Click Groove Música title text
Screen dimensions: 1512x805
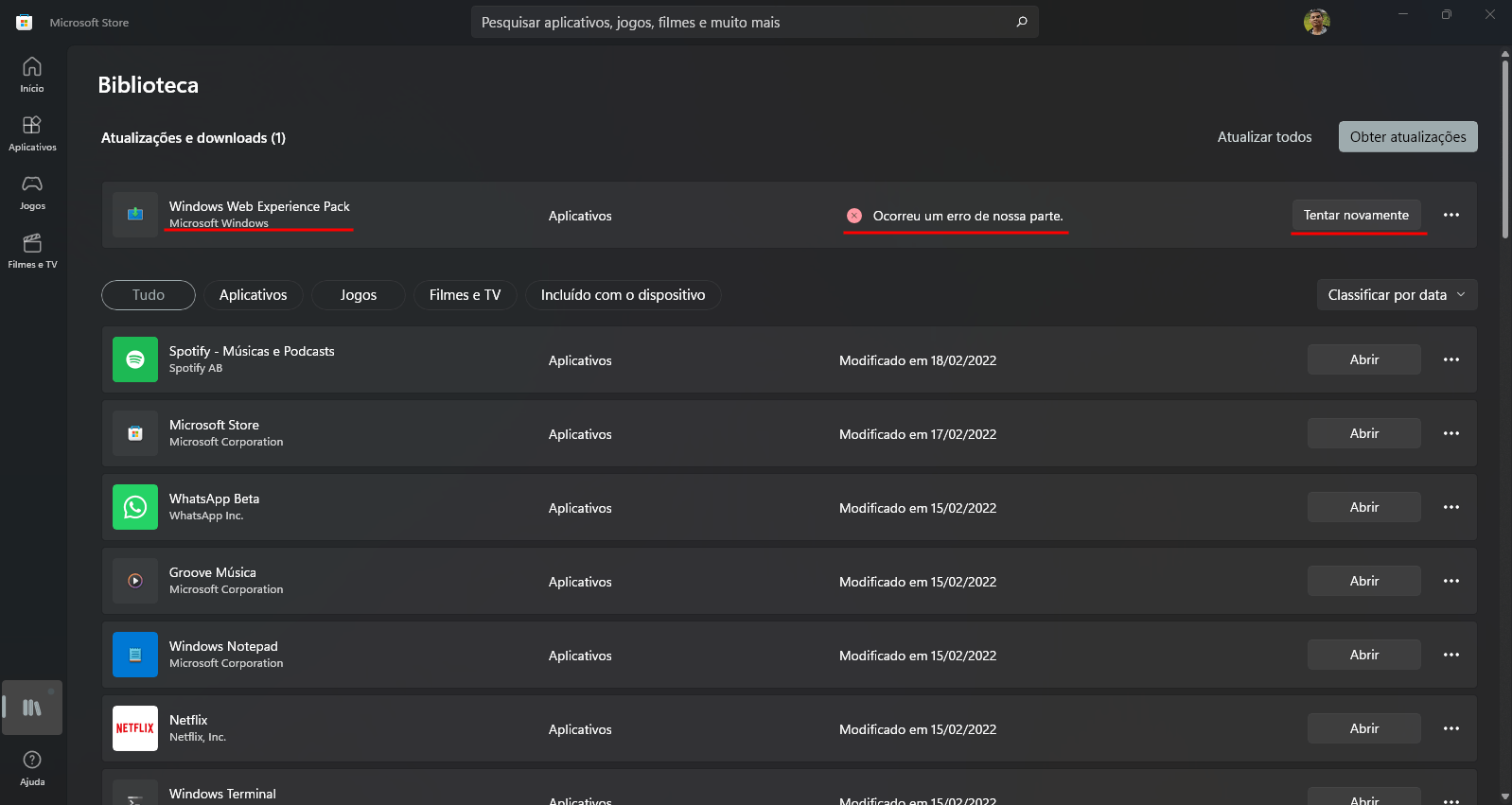pyautogui.click(x=212, y=572)
